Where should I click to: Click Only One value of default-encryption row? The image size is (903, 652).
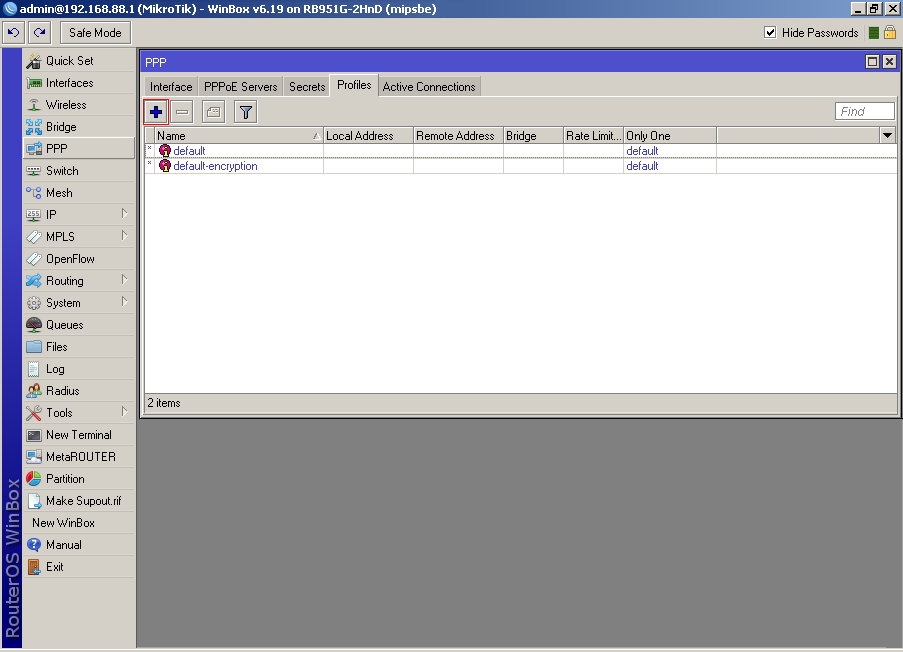(642, 166)
